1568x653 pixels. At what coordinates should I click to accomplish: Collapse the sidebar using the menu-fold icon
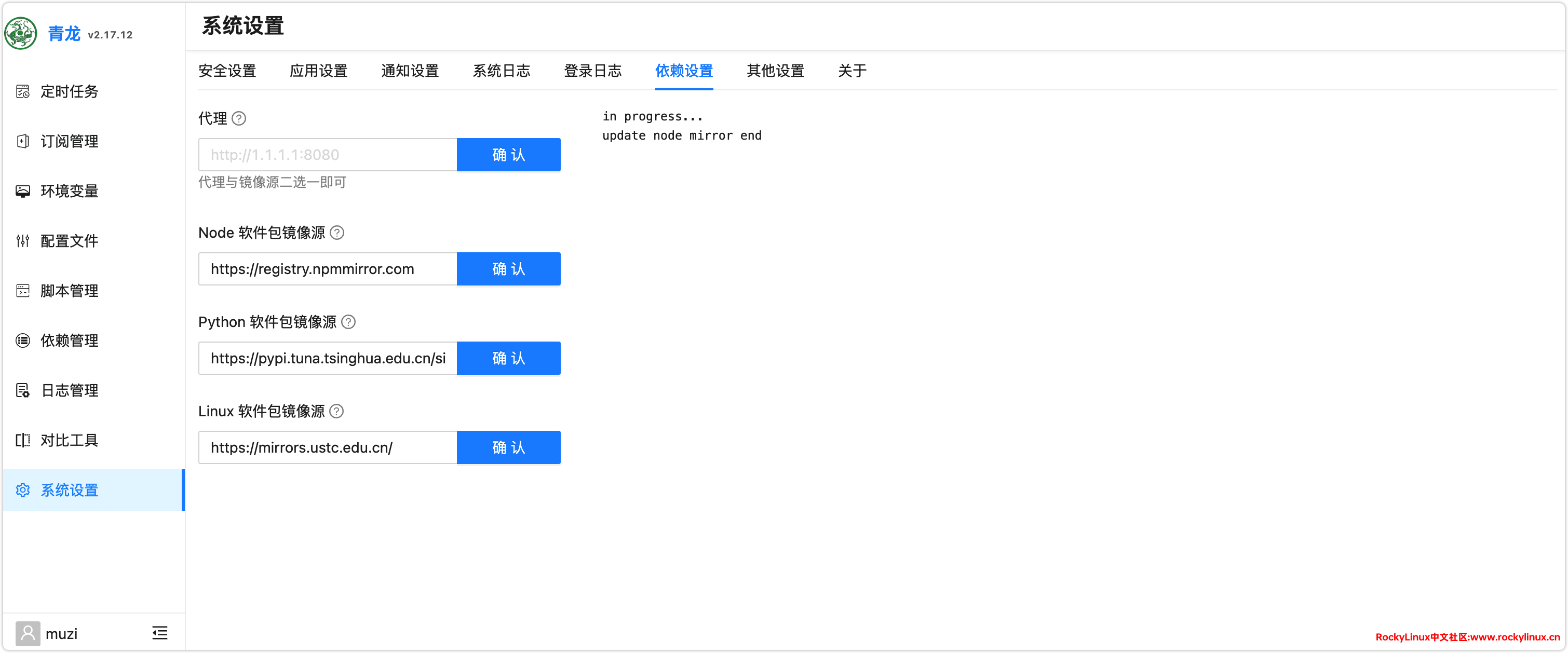(159, 633)
